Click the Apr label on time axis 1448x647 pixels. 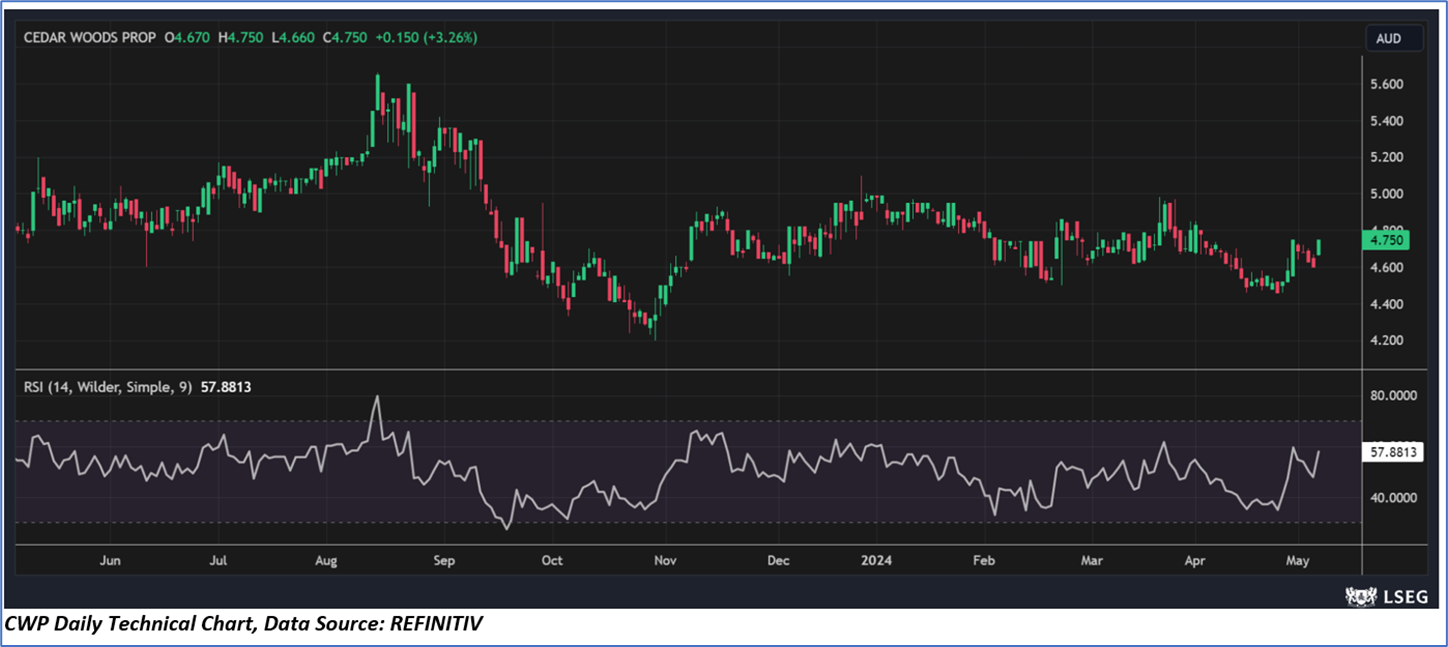[x=1195, y=561]
